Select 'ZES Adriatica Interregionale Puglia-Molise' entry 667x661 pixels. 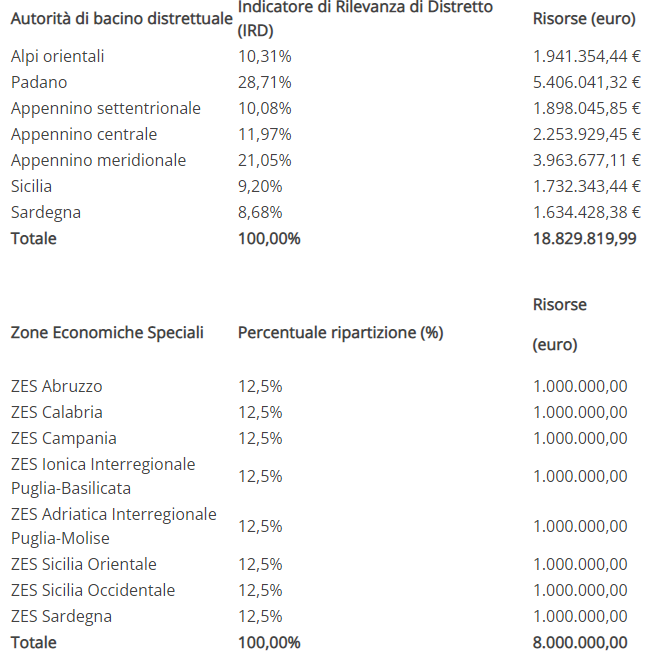coord(114,526)
